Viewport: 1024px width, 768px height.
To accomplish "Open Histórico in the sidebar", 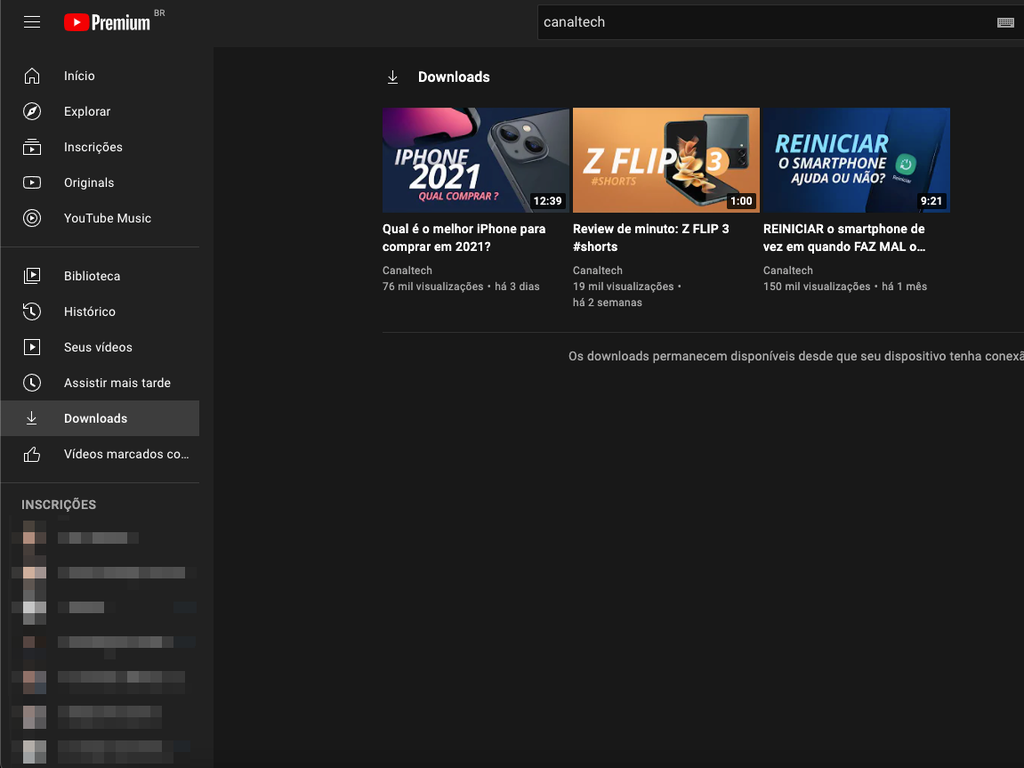I will click(x=100, y=312).
